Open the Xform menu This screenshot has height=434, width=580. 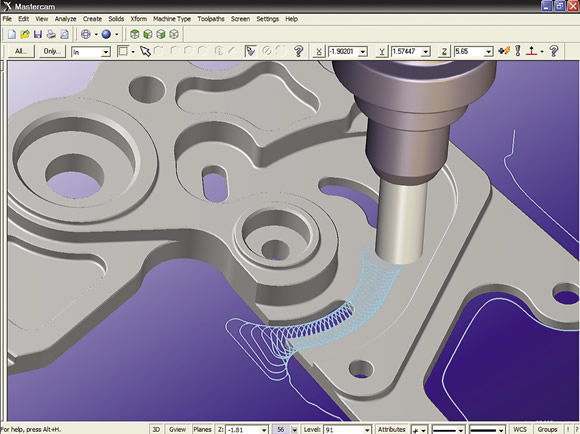(139, 19)
